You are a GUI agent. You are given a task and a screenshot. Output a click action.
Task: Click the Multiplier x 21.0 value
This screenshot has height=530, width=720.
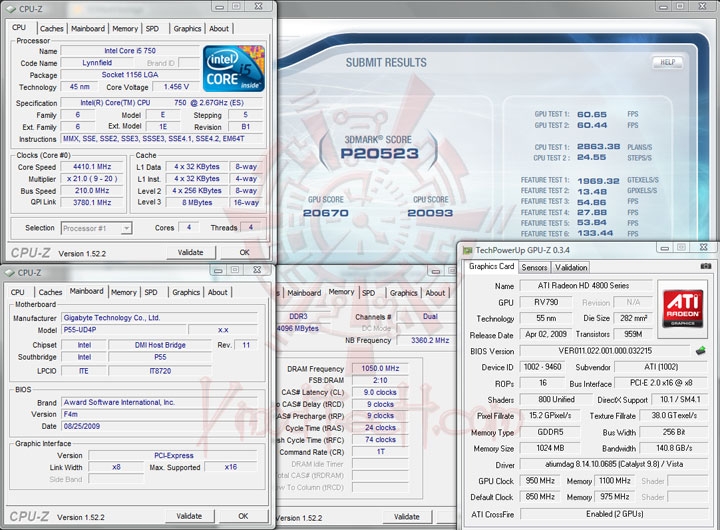92,179
